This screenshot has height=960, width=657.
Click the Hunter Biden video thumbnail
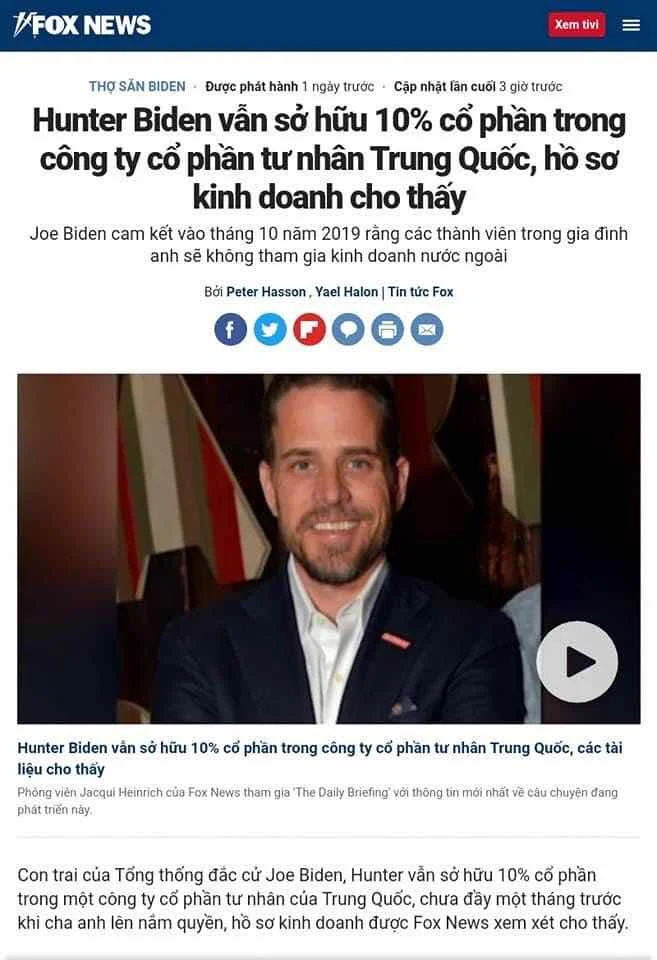[329, 549]
